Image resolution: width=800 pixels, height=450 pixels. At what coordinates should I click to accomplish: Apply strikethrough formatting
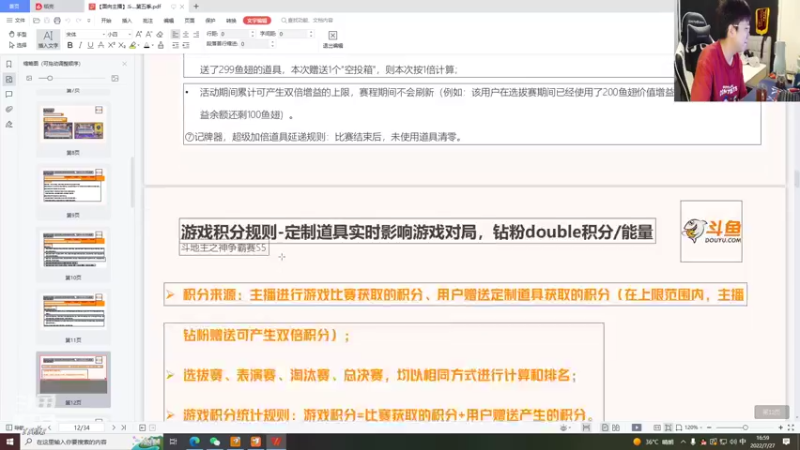tap(101, 45)
